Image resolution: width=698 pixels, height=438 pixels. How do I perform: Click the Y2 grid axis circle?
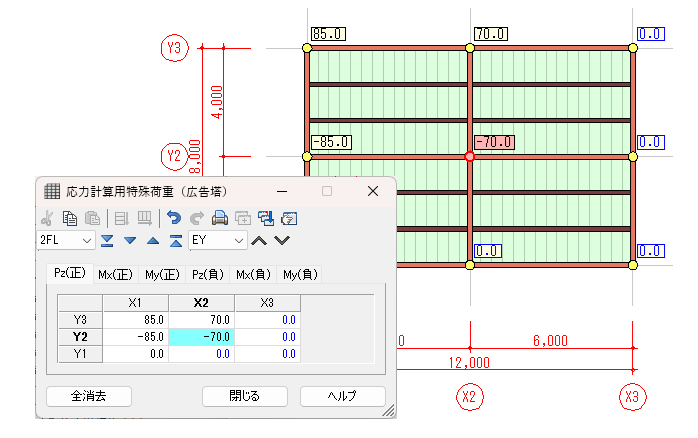pyautogui.click(x=174, y=156)
